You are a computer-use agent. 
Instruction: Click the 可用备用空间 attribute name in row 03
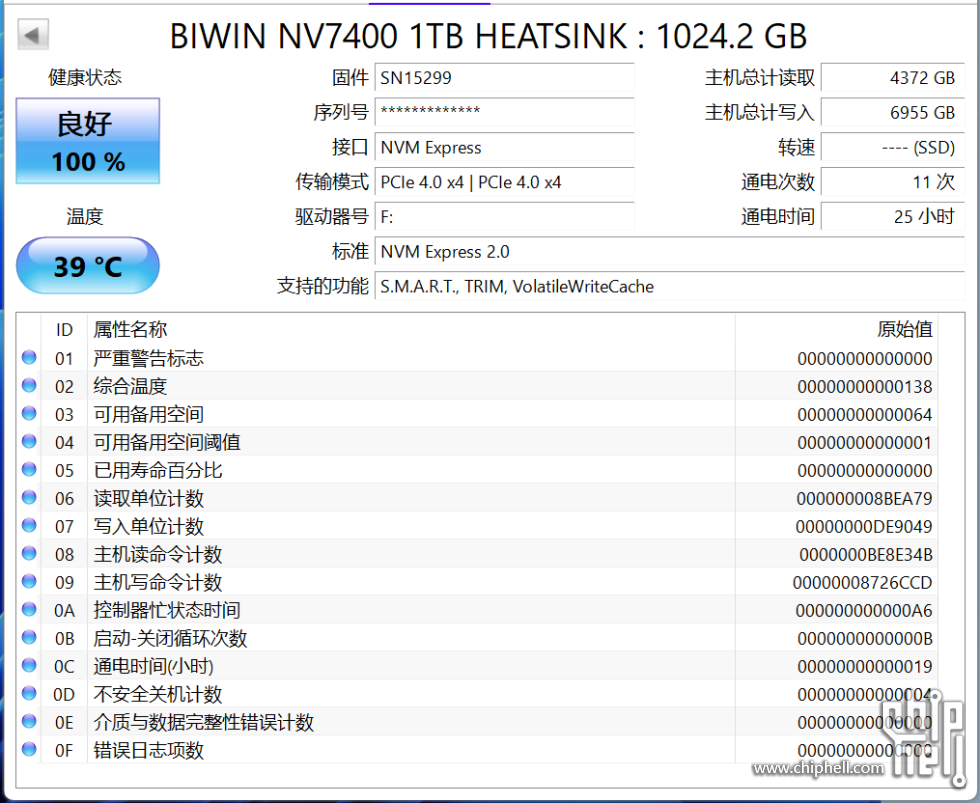[149, 414]
